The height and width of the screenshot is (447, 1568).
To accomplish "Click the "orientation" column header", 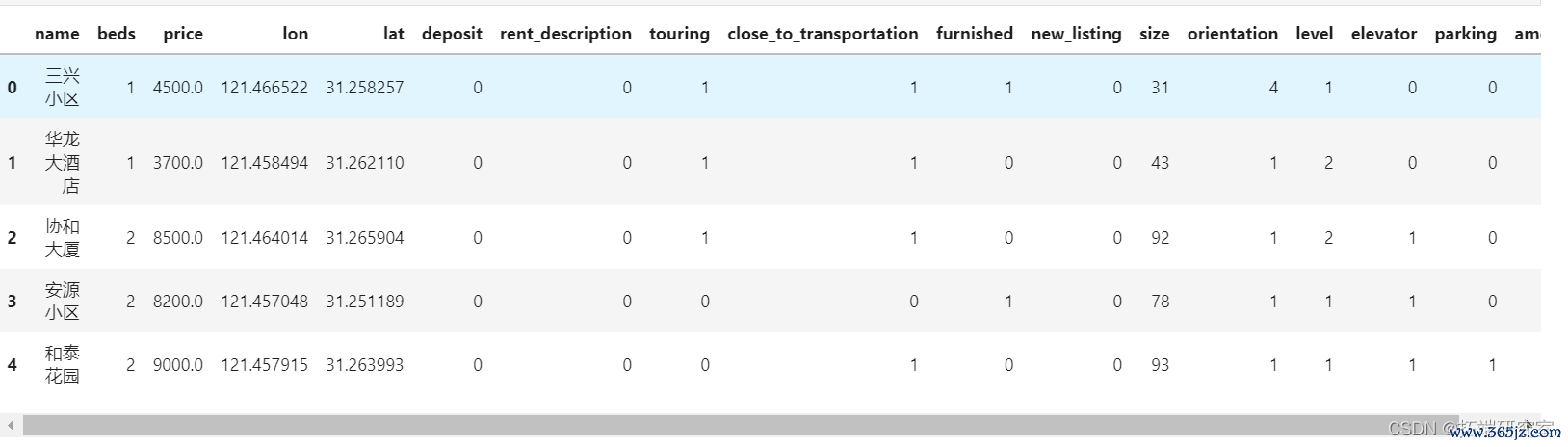I will pyautogui.click(x=1232, y=34).
